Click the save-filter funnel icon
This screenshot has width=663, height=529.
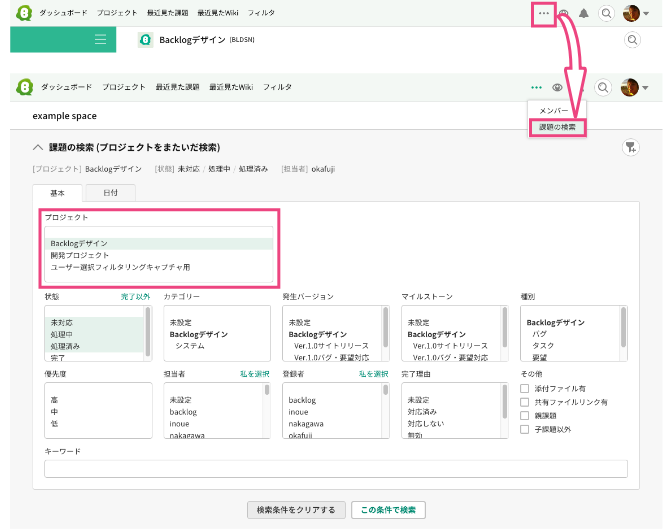click(631, 148)
